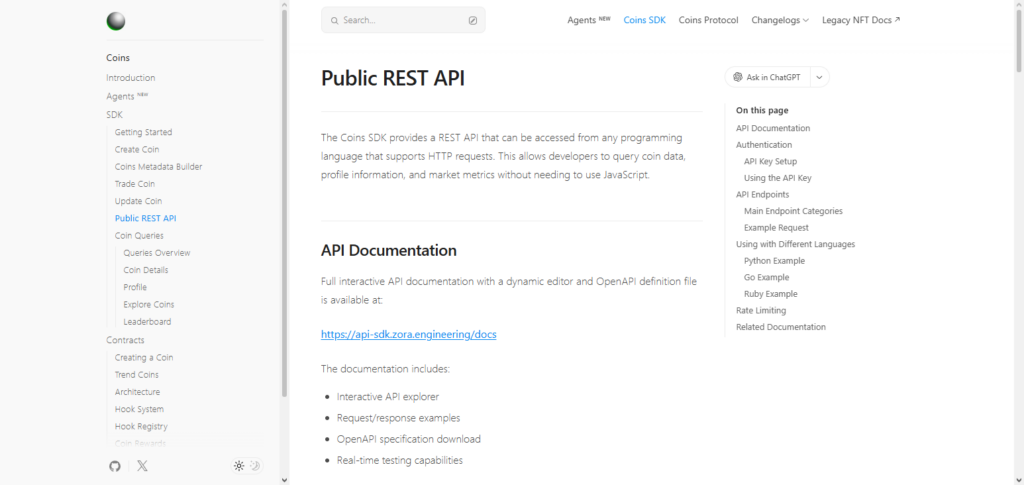The width and height of the screenshot is (1024, 485).
Task: Select the Contracts sidebar section
Action: [x=125, y=340]
